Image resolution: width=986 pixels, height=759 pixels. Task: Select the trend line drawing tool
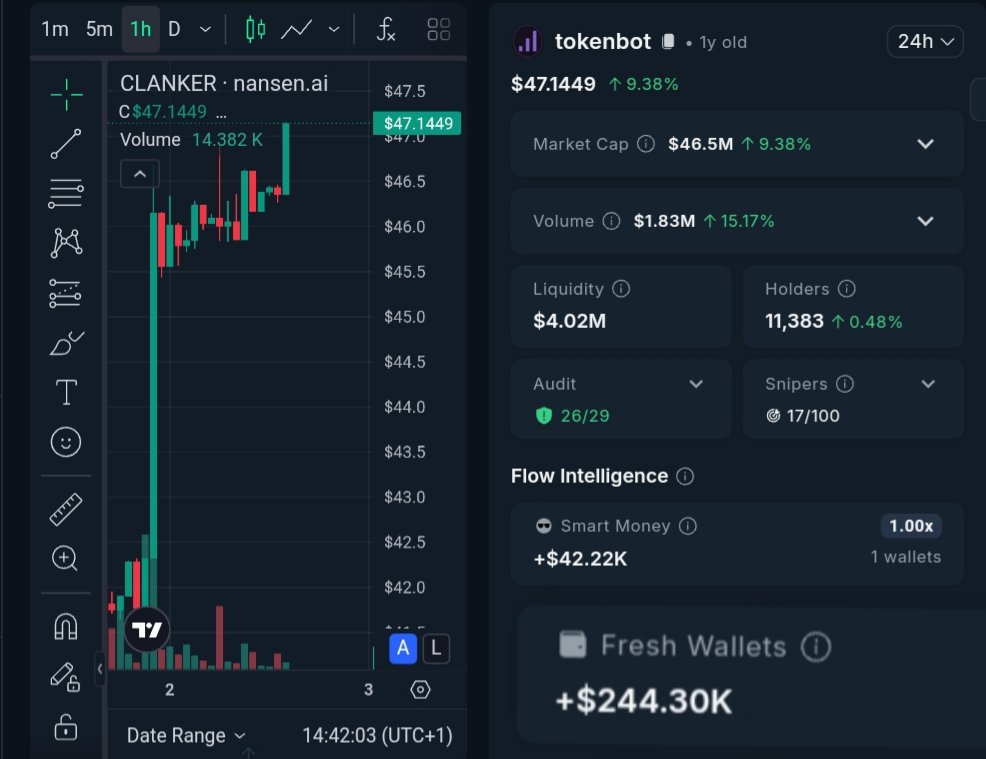(66, 144)
